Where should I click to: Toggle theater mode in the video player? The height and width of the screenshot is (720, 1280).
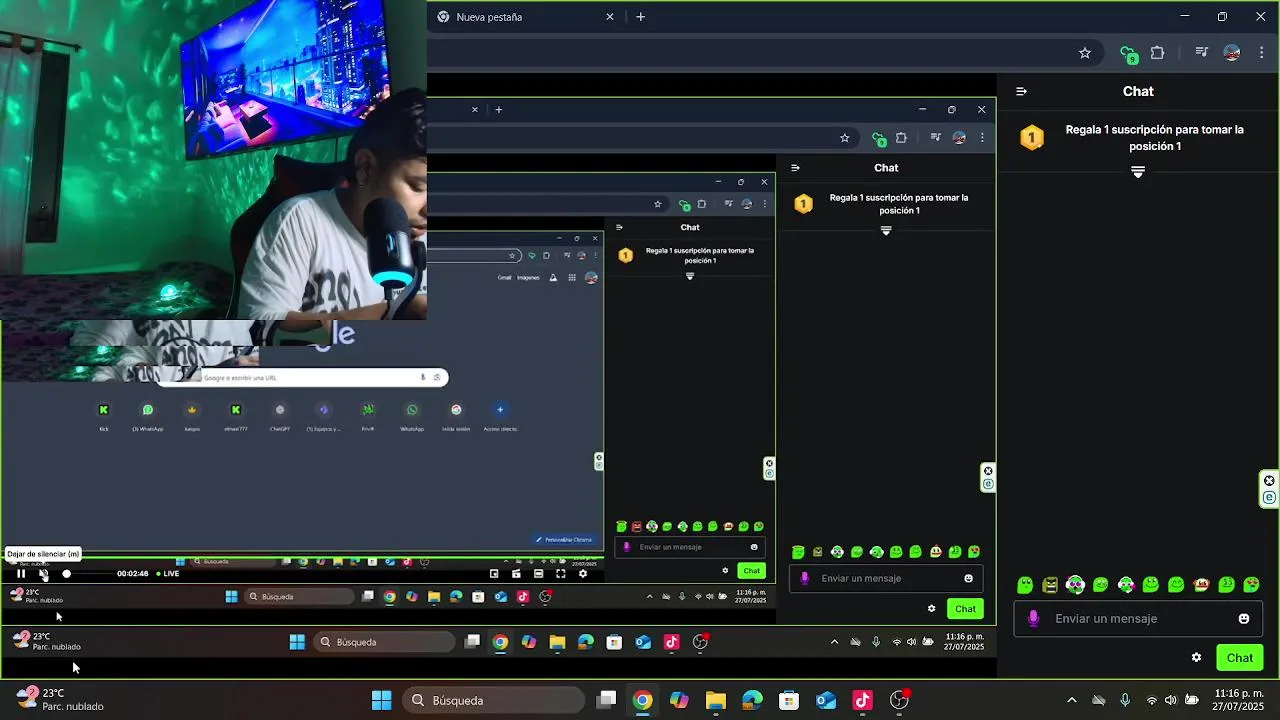pos(539,574)
